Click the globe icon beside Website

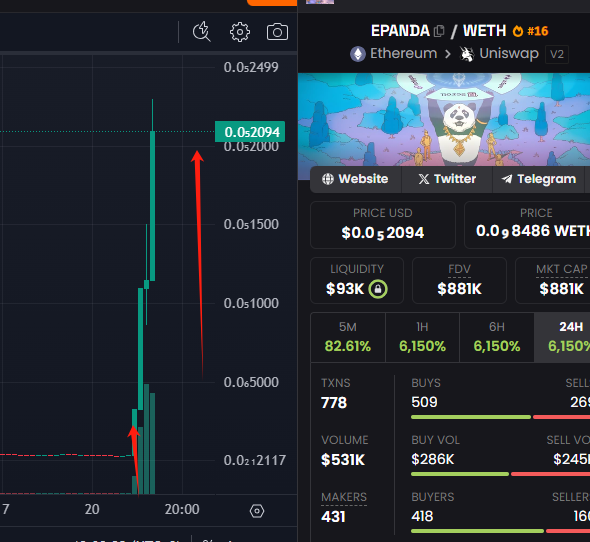pos(328,179)
